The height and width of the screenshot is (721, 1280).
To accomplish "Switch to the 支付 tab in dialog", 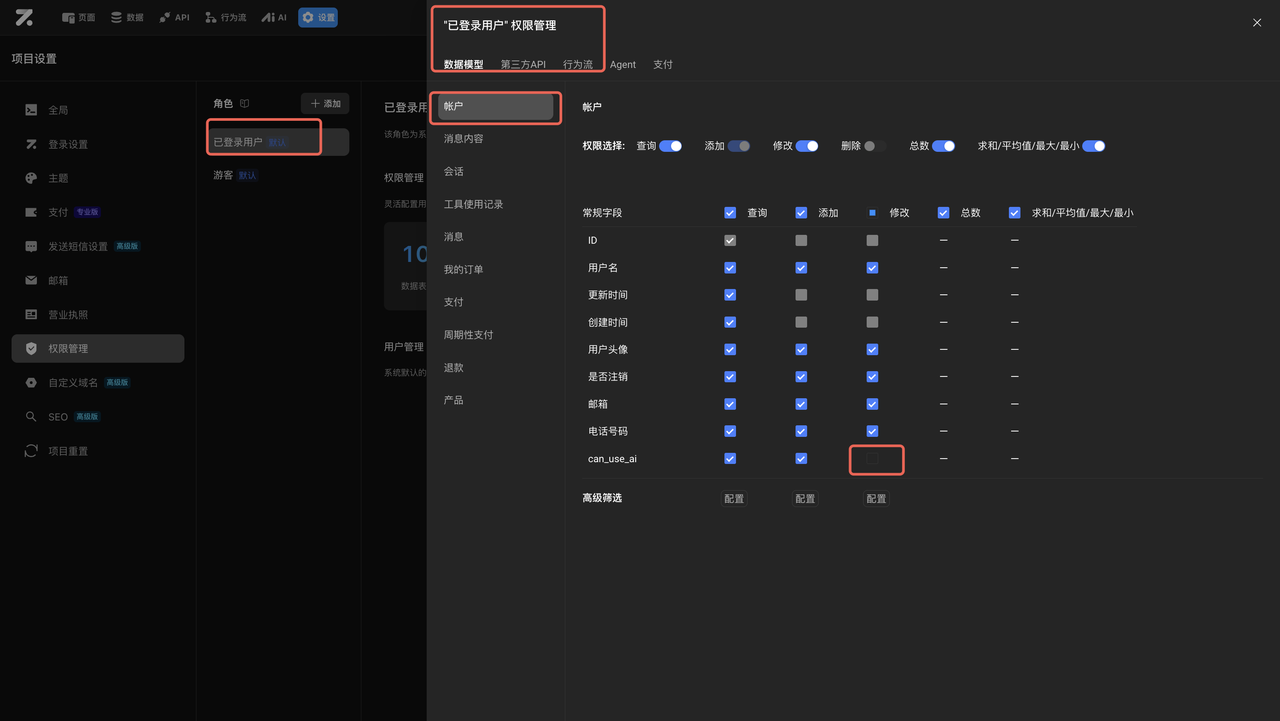I will pos(663,64).
